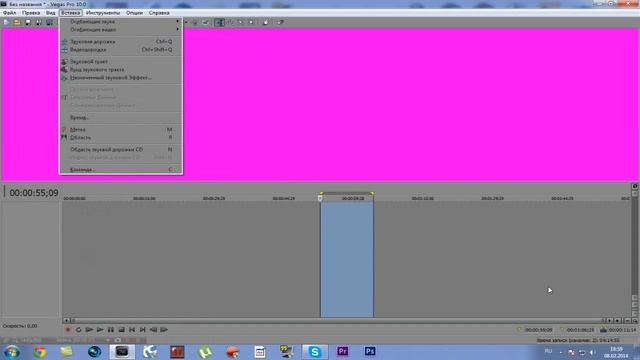Viewport: 640px width, 360px height.
Task: Open the Файл menu
Action: point(9,13)
